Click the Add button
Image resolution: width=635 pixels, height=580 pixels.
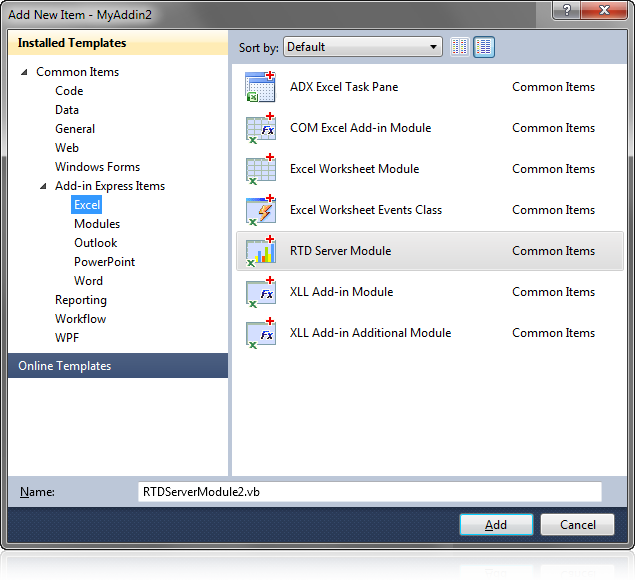(496, 525)
